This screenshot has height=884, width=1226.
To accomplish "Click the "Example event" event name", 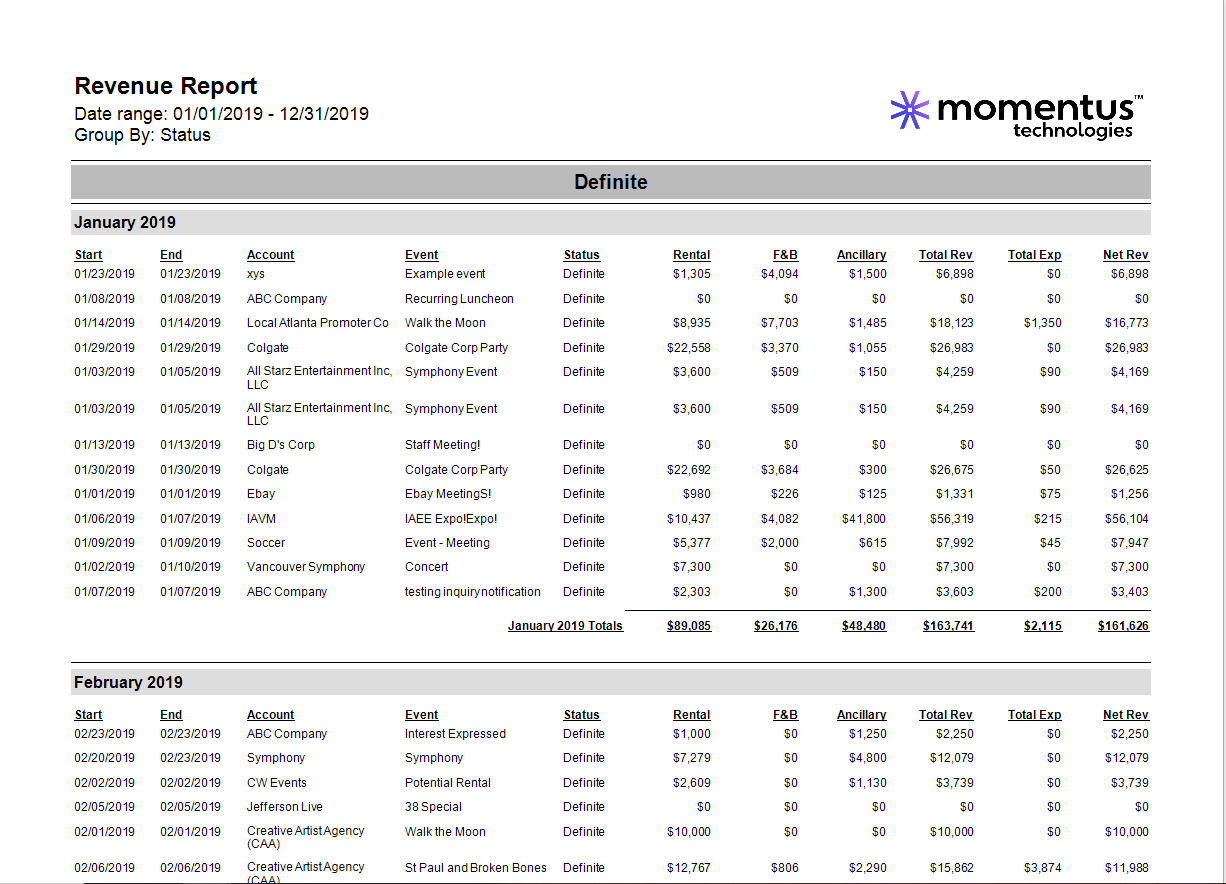I will pyautogui.click(x=445, y=274).
